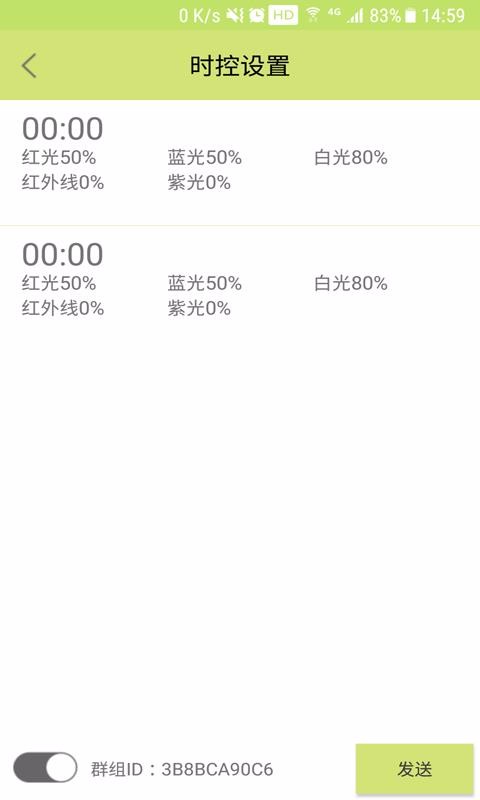Send the timer settings with 发送 button
Viewport: 480px width, 800px height.
[414, 769]
